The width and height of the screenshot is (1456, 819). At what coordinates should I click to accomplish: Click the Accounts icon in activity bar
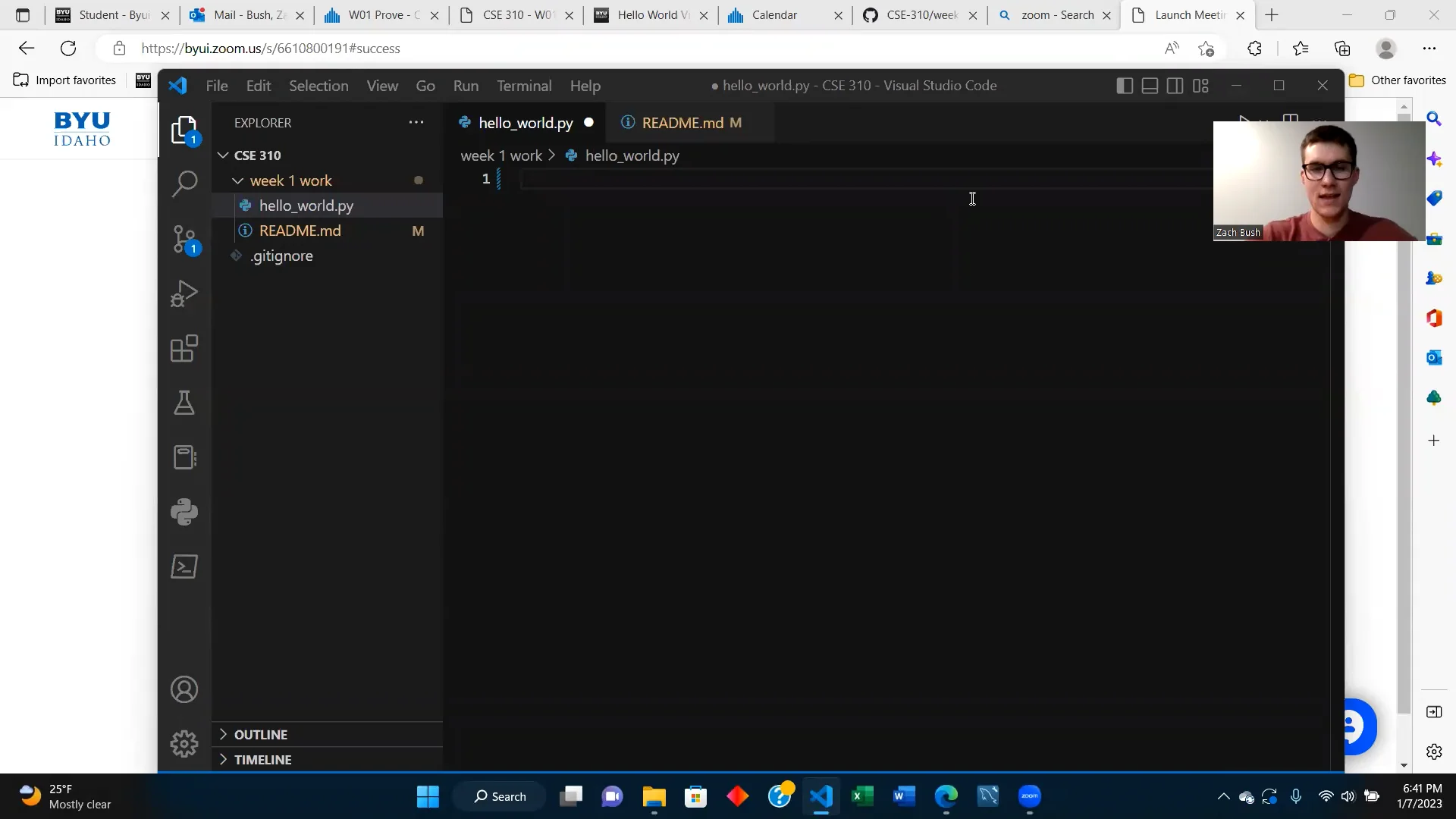pyautogui.click(x=184, y=689)
